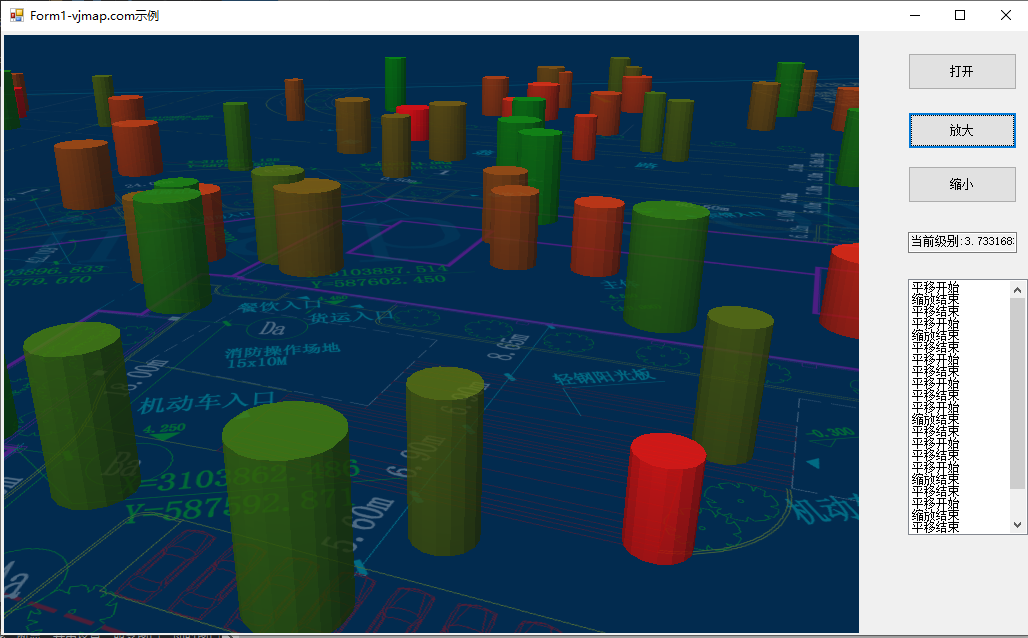This screenshot has width=1028, height=638.
Task: Click the 8.65m dimension text on map
Action: pyautogui.click(x=507, y=348)
